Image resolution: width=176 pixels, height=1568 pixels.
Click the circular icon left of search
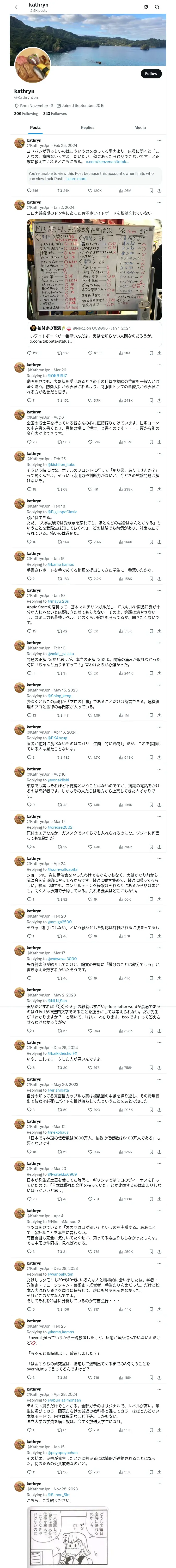[x=146, y=7]
